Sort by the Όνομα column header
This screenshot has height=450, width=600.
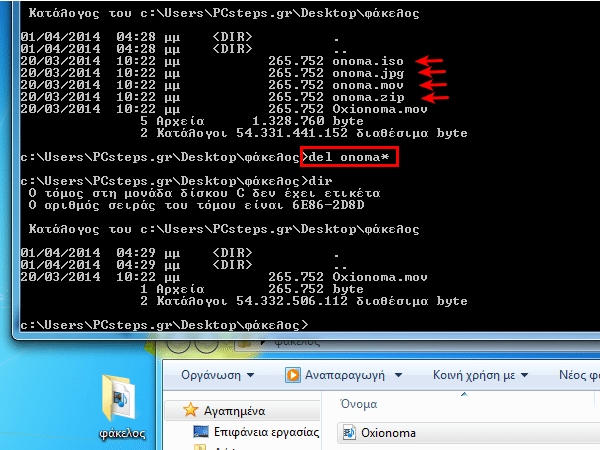(359, 404)
